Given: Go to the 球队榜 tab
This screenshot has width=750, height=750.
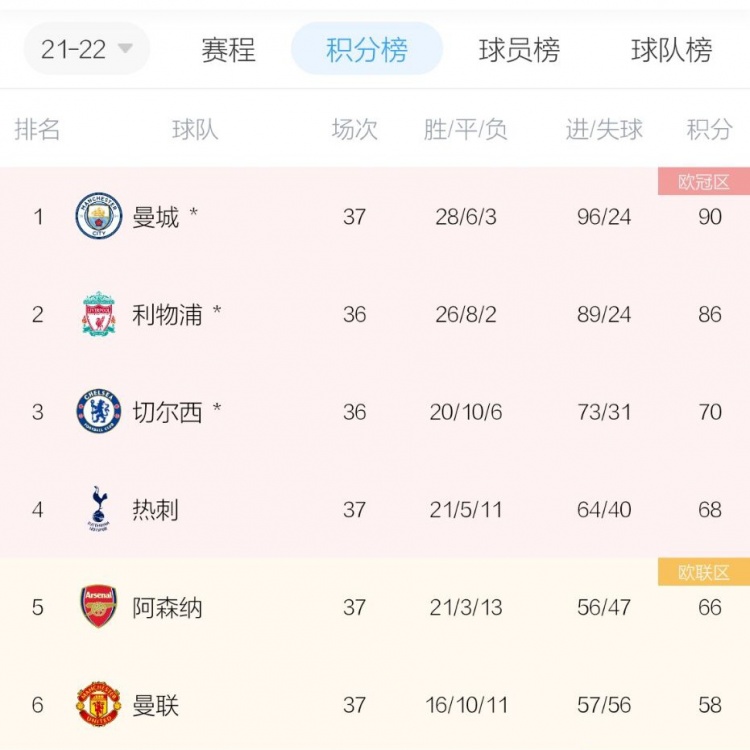Looking at the screenshot, I should pos(672,50).
